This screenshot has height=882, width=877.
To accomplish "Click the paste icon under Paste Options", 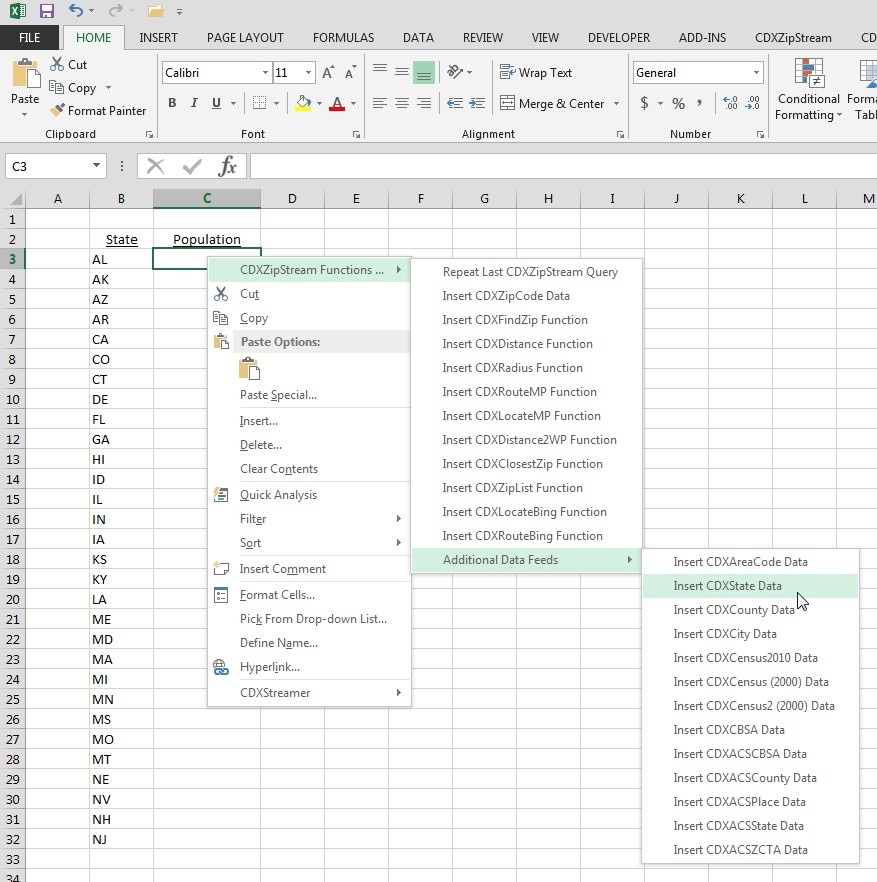I will (x=249, y=369).
